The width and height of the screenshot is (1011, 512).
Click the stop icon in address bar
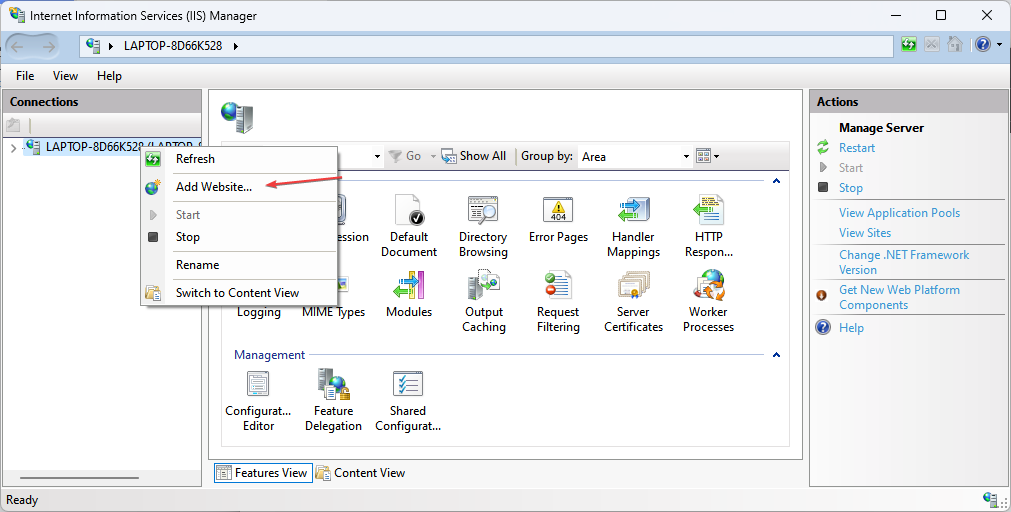pos(932,44)
